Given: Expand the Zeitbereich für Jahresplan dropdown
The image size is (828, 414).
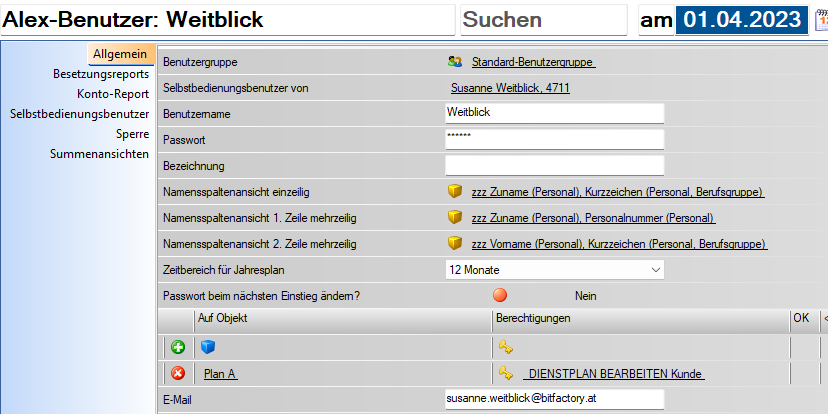Looking at the screenshot, I should [x=655, y=270].
